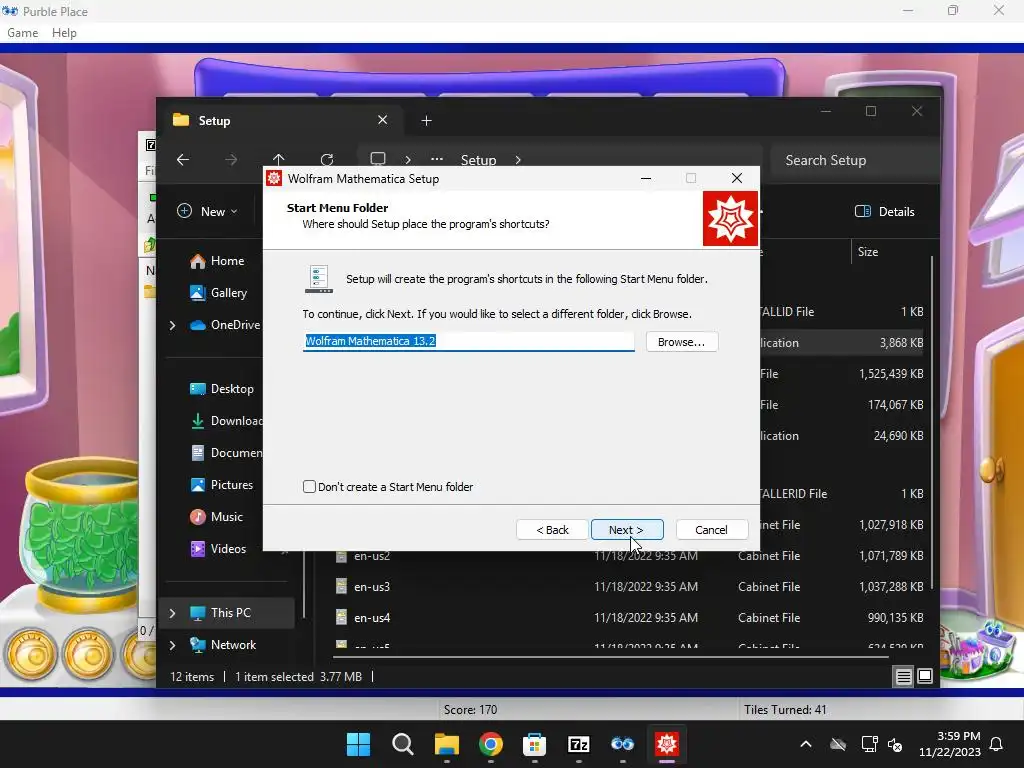Check Don't create a Start Menu folder

(x=310, y=487)
